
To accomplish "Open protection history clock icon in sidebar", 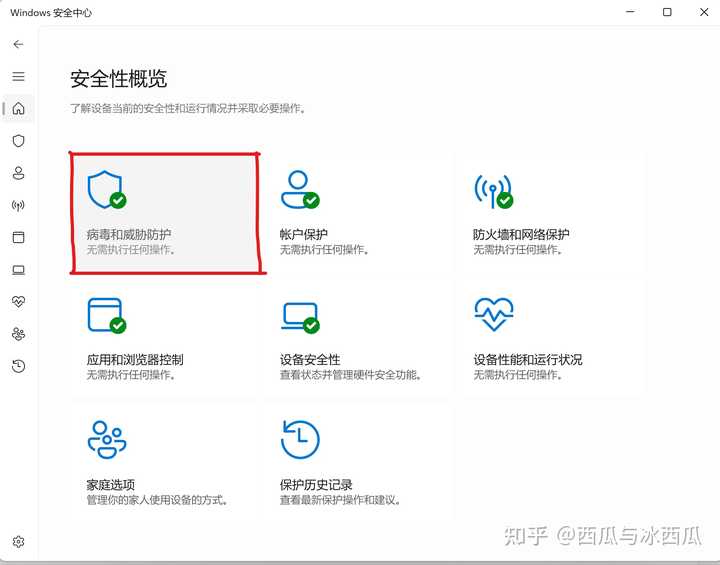I will click(18, 366).
